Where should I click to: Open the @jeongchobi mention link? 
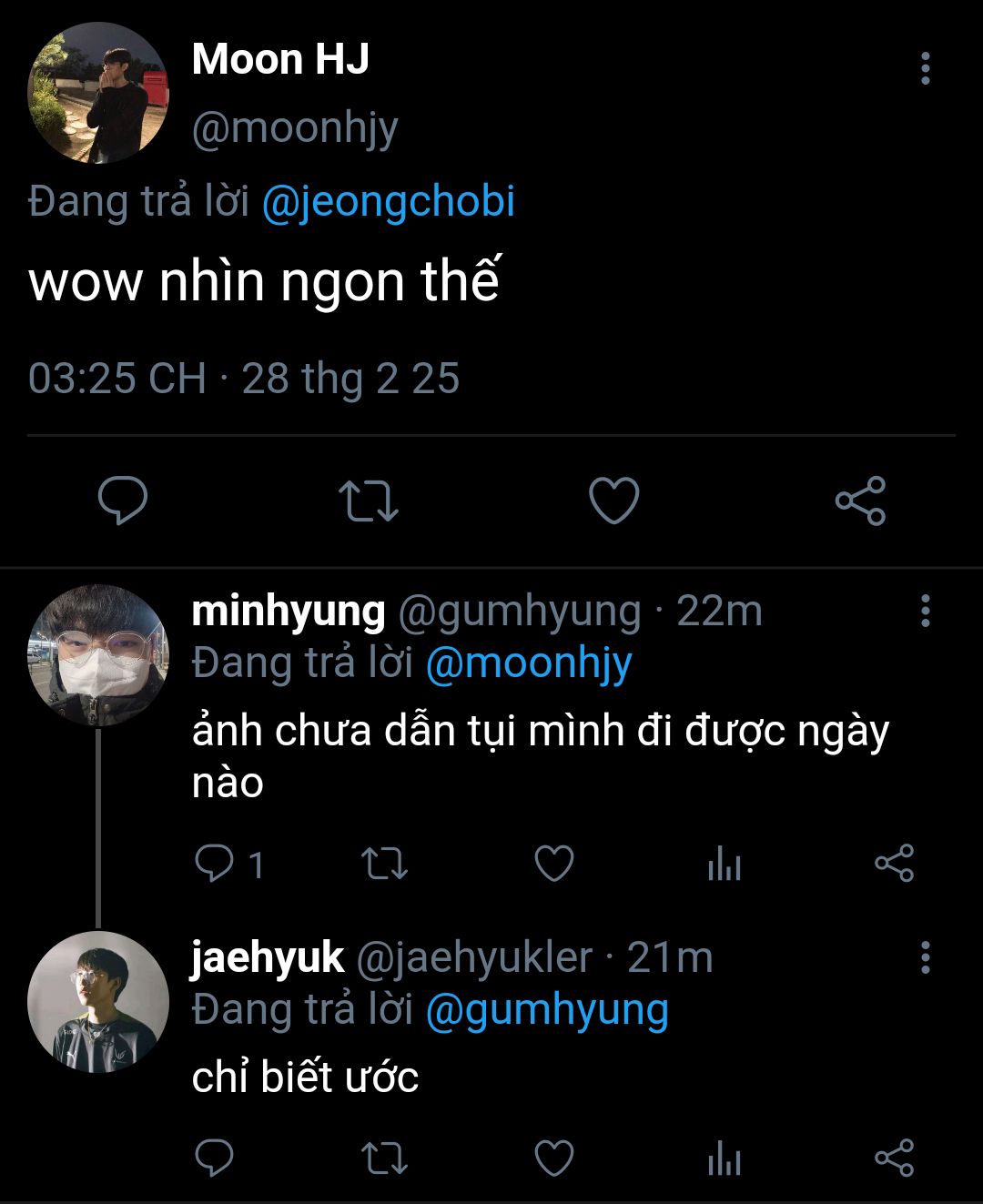(x=388, y=201)
